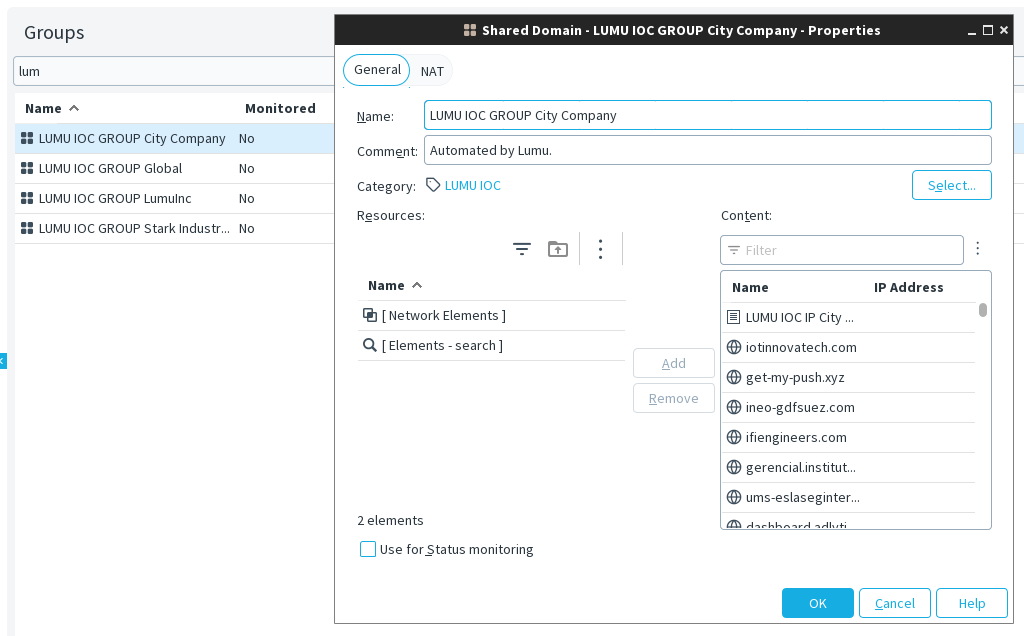Open the General tab
This screenshot has width=1024, height=636.
click(377, 70)
